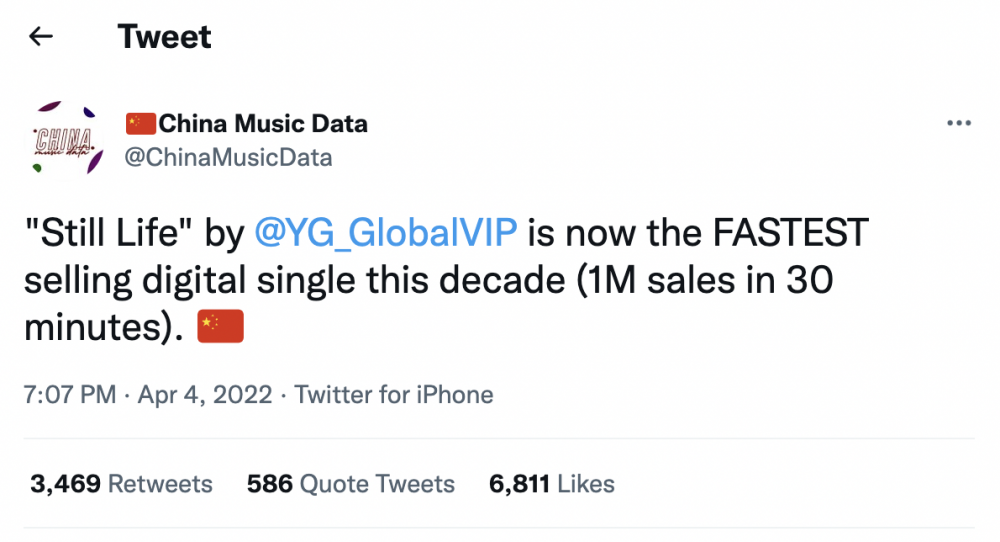The width and height of the screenshot is (1000, 542).
Task: Click the Apr 4, 2022 date
Action: click(x=205, y=395)
